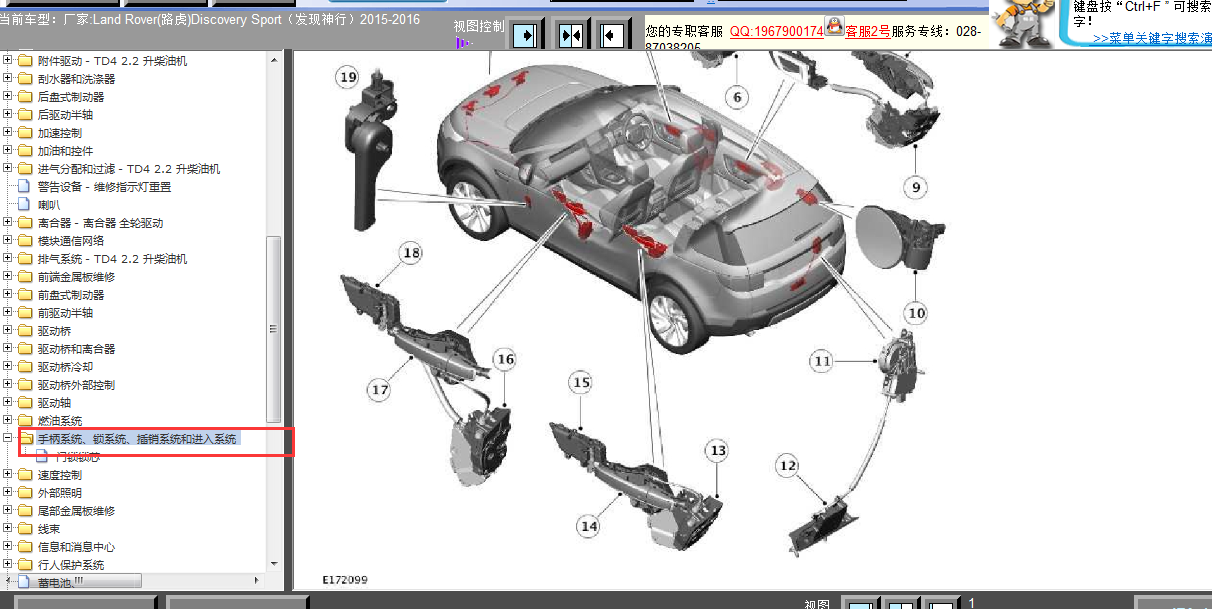The width and height of the screenshot is (1212, 609).
Task: Click the left-pane-only view control icon
Action: pos(526,35)
